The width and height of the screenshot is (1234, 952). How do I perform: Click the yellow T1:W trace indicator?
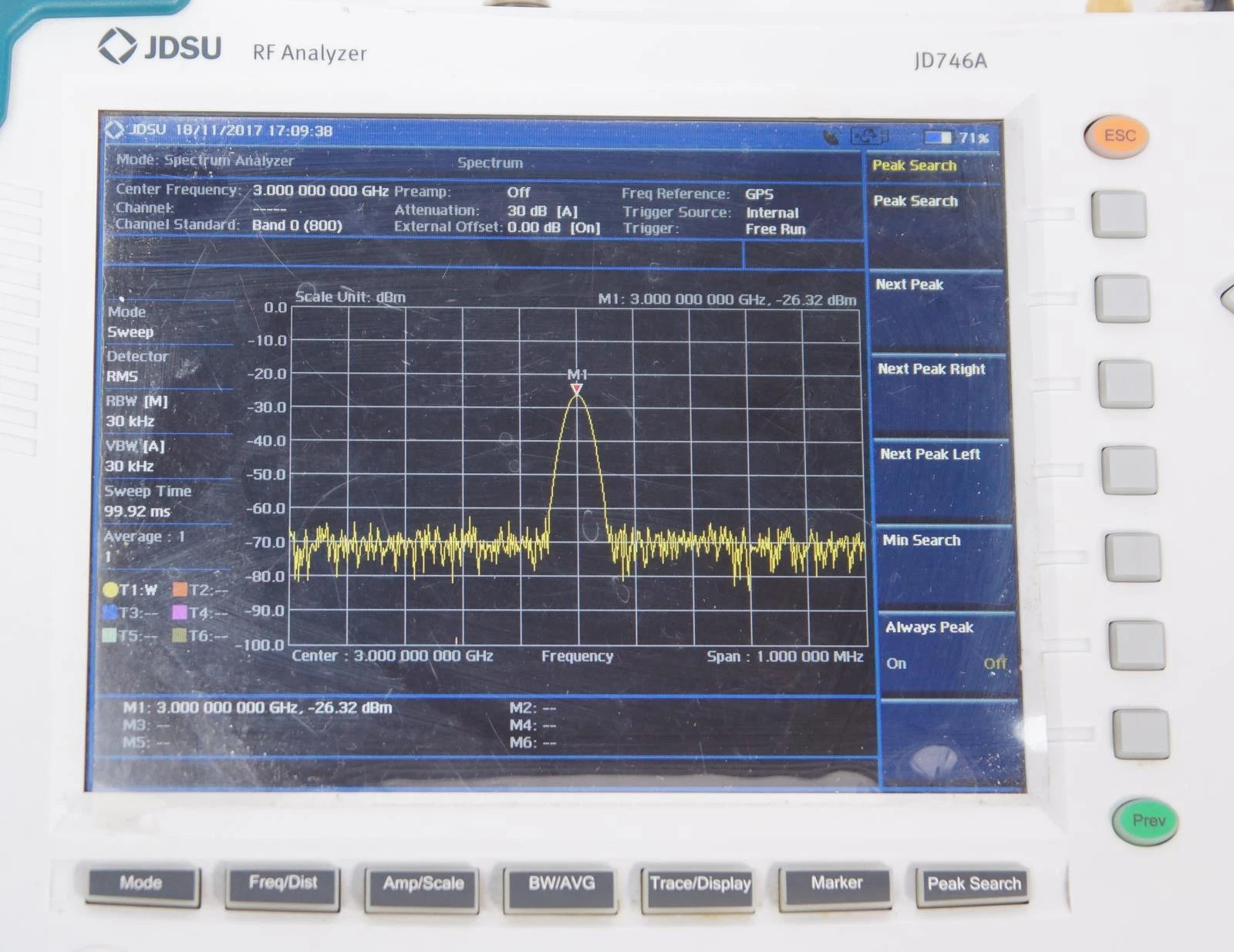(x=129, y=590)
